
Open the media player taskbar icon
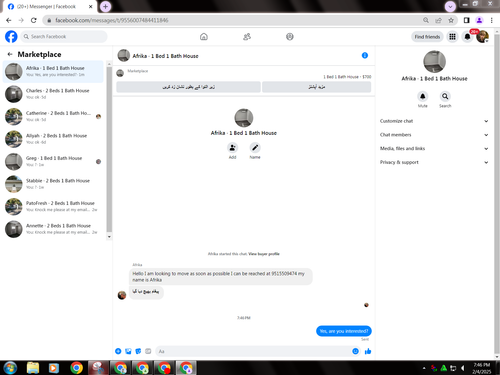point(53,368)
